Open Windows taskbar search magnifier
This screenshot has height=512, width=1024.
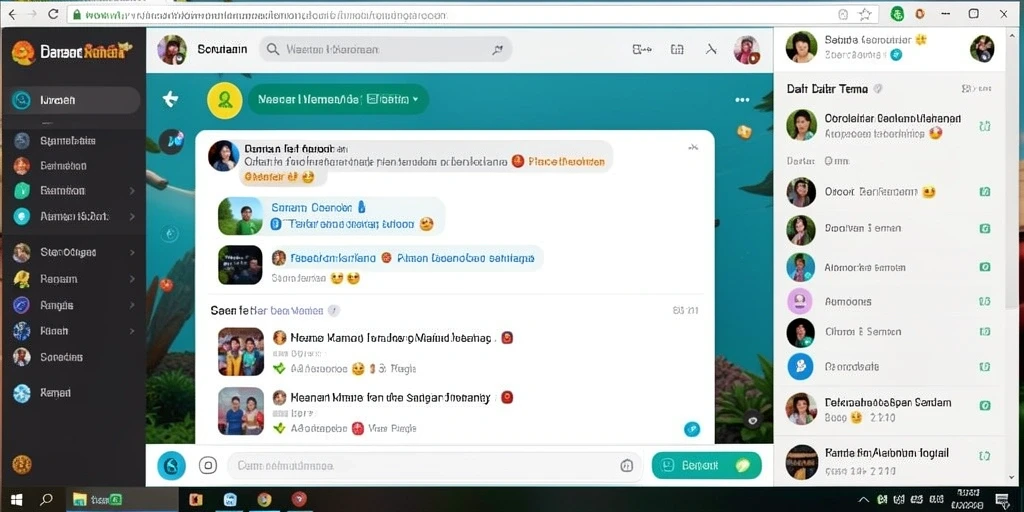point(46,500)
